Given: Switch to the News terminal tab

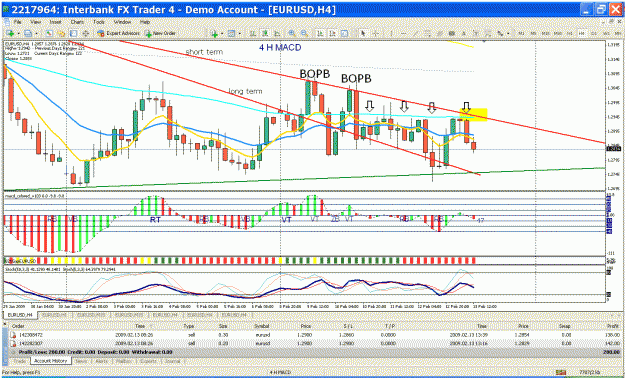Looking at the screenshot, I should click(x=81, y=361).
